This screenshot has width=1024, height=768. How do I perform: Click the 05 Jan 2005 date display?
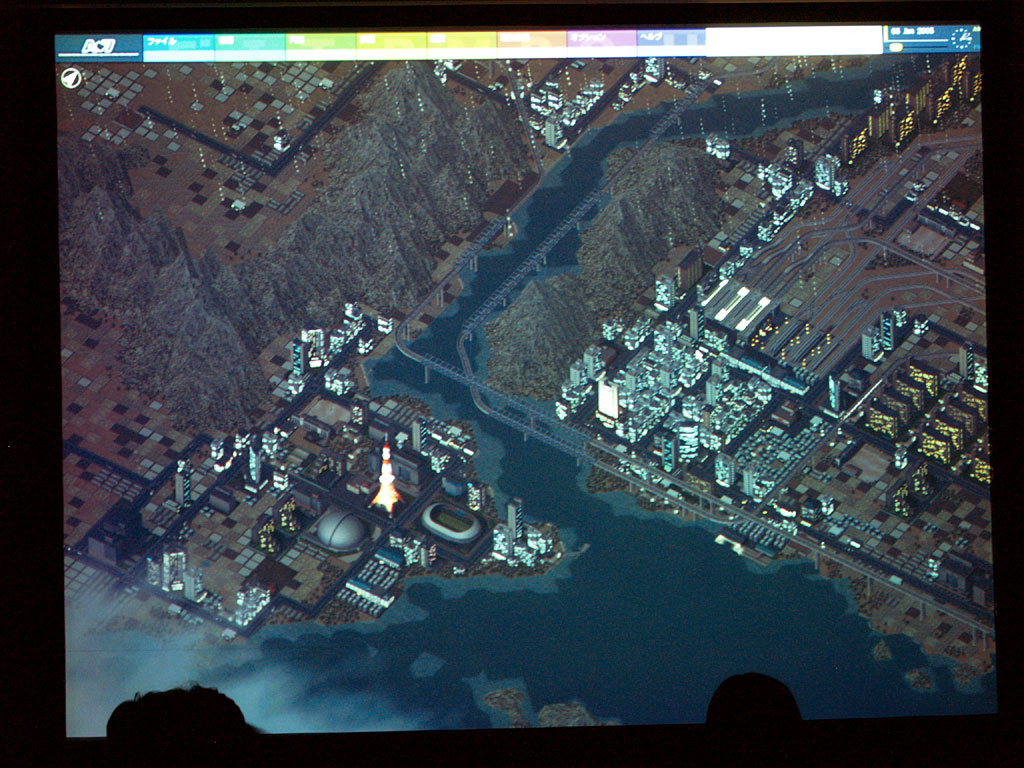[x=917, y=33]
